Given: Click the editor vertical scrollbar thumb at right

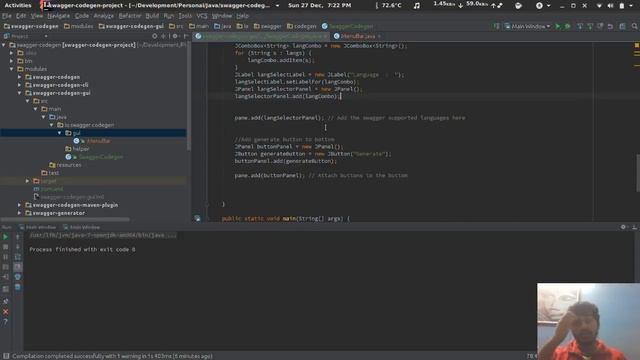Looking at the screenshot, I should (x=638, y=173).
